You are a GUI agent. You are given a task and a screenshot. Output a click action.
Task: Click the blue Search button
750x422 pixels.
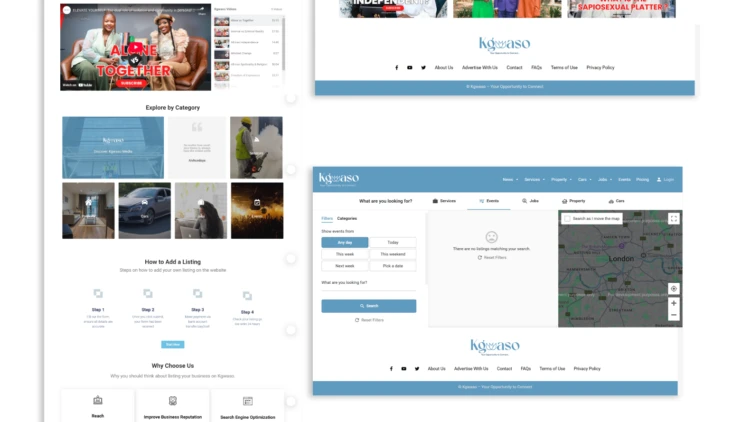click(x=369, y=306)
